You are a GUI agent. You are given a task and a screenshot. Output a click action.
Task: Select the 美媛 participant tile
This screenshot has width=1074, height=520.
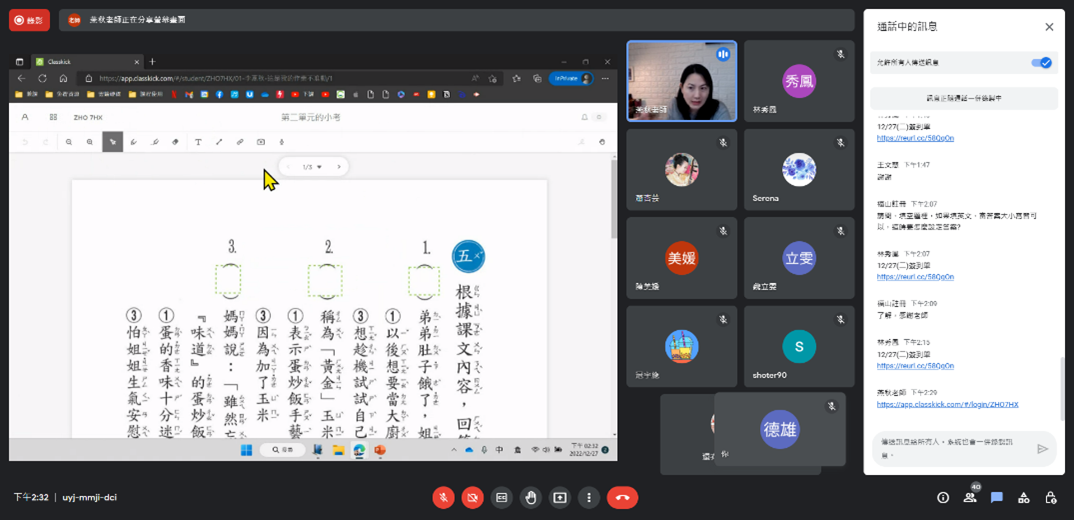coord(682,258)
